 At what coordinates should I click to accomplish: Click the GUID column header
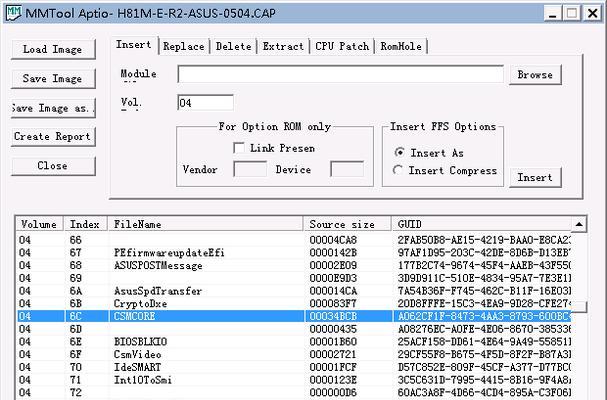[481, 224]
